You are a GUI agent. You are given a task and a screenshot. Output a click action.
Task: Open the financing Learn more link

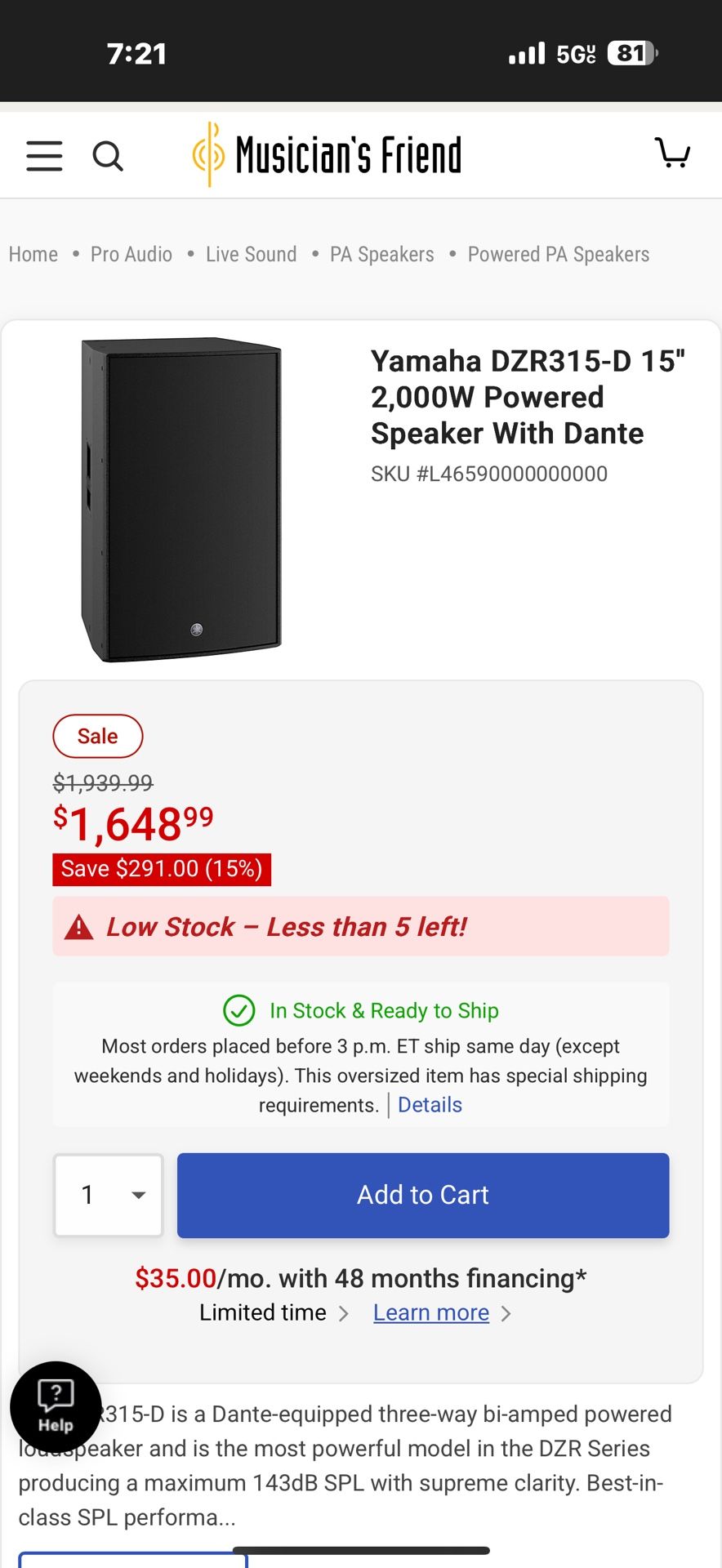pos(430,1312)
